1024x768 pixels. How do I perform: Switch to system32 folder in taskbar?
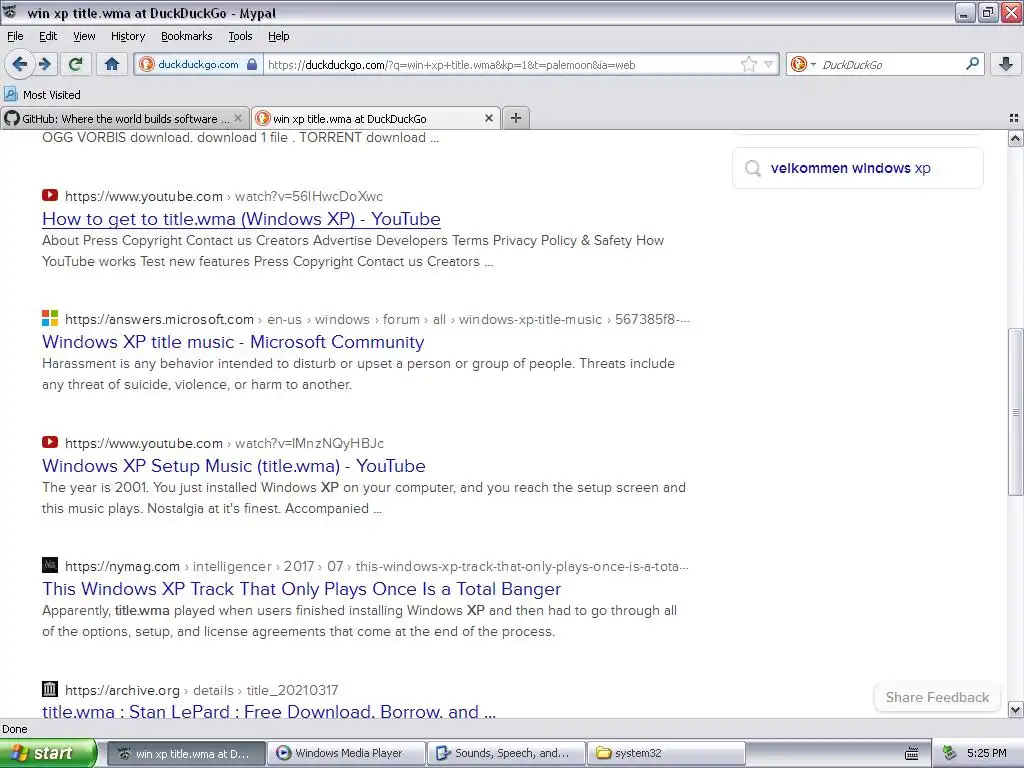(x=666, y=753)
